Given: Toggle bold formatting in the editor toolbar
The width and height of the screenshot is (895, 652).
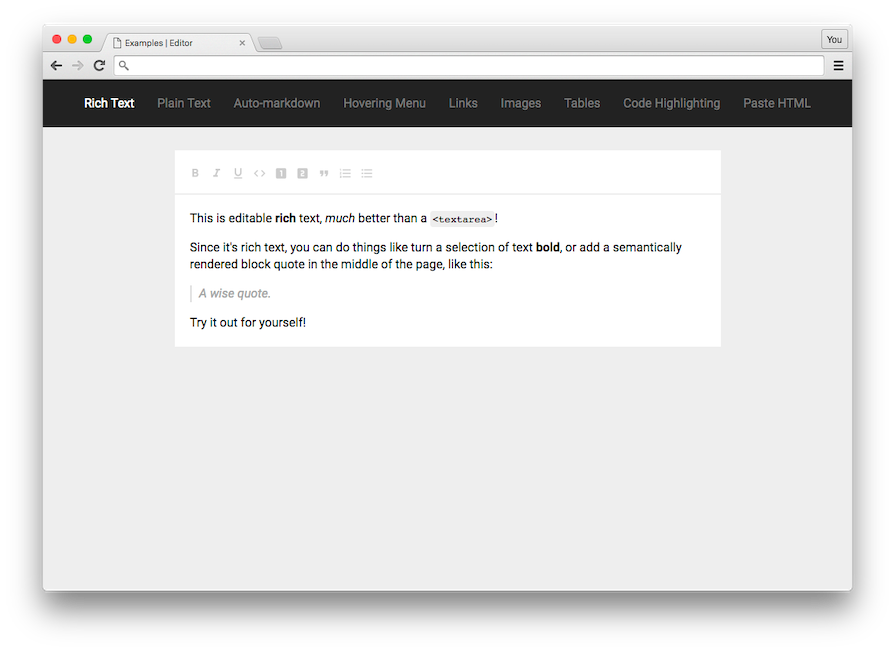Looking at the screenshot, I should [x=195, y=173].
